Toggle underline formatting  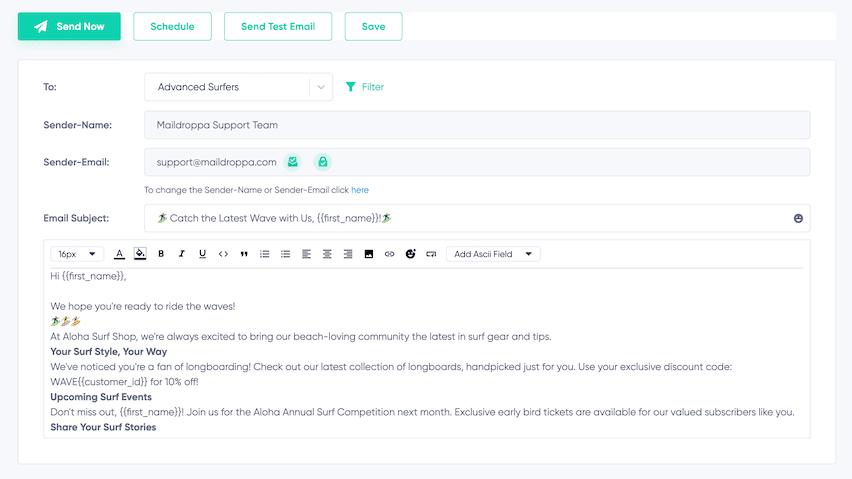[x=202, y=254]
